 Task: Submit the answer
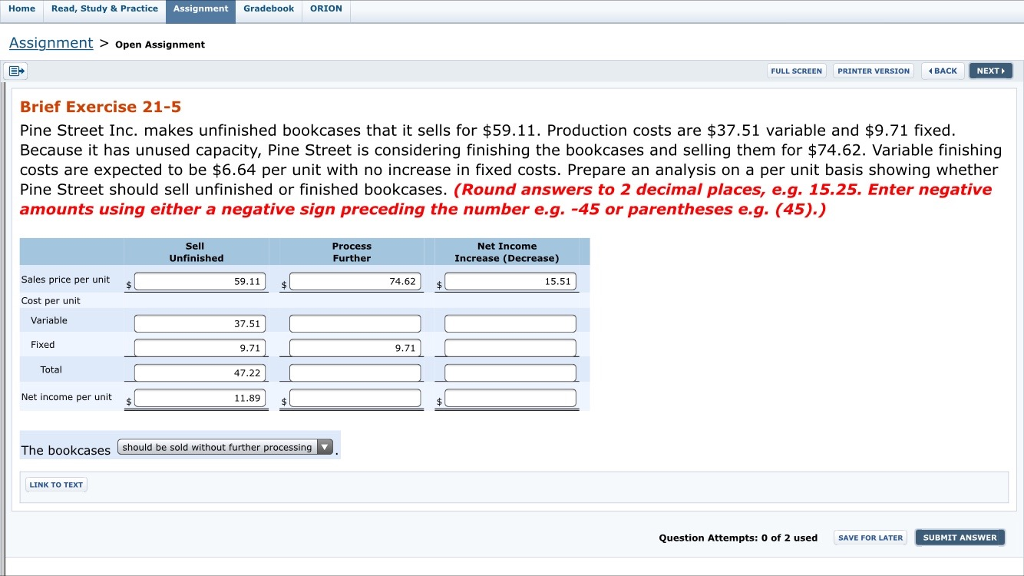tap(959, 538)
